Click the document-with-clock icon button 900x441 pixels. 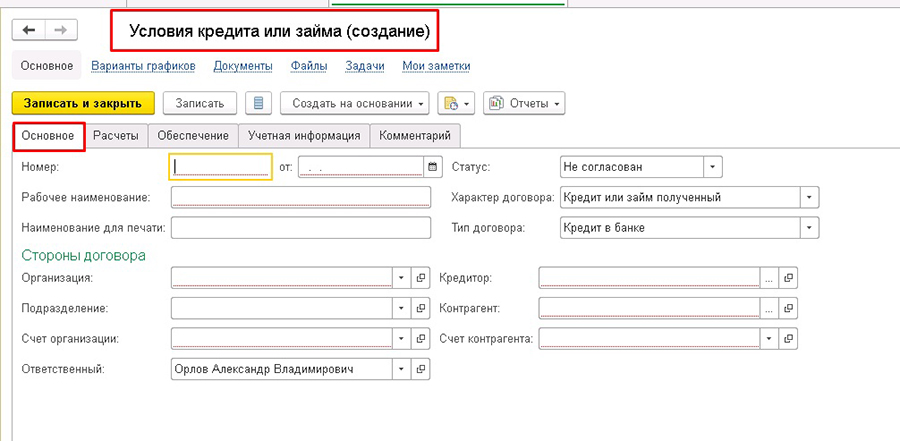click(456, 103)
